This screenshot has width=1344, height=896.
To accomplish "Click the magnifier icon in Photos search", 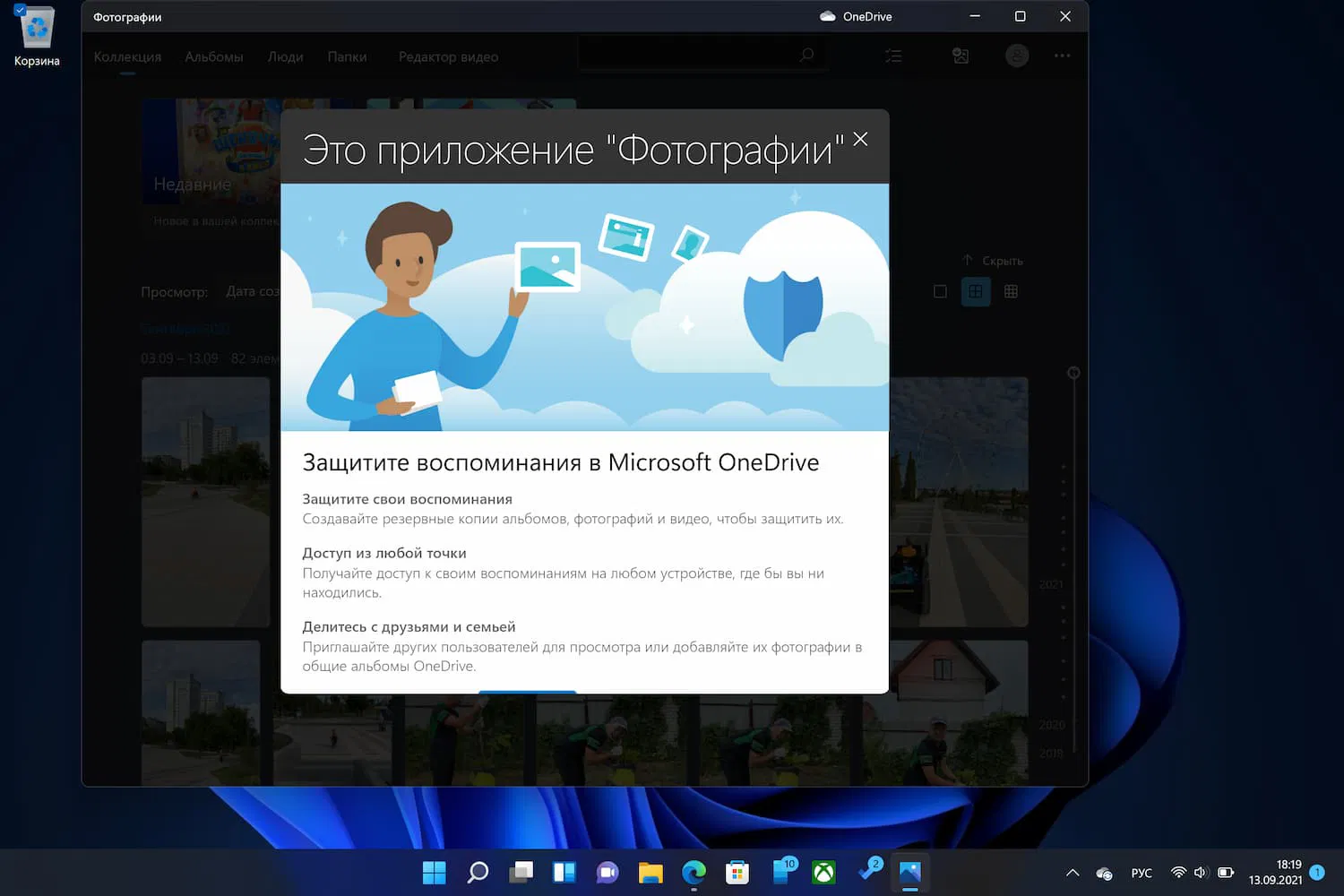I will tap(806, 56).
